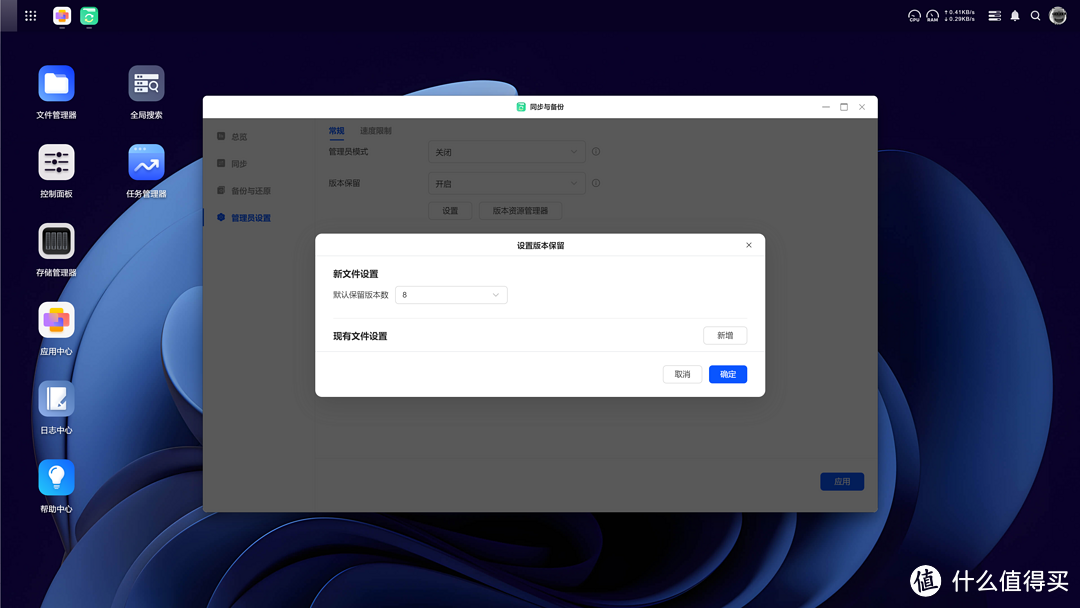Open 日志中心 from the desktop
Viewport: 1080px width, 608px height.
[56, 398]
